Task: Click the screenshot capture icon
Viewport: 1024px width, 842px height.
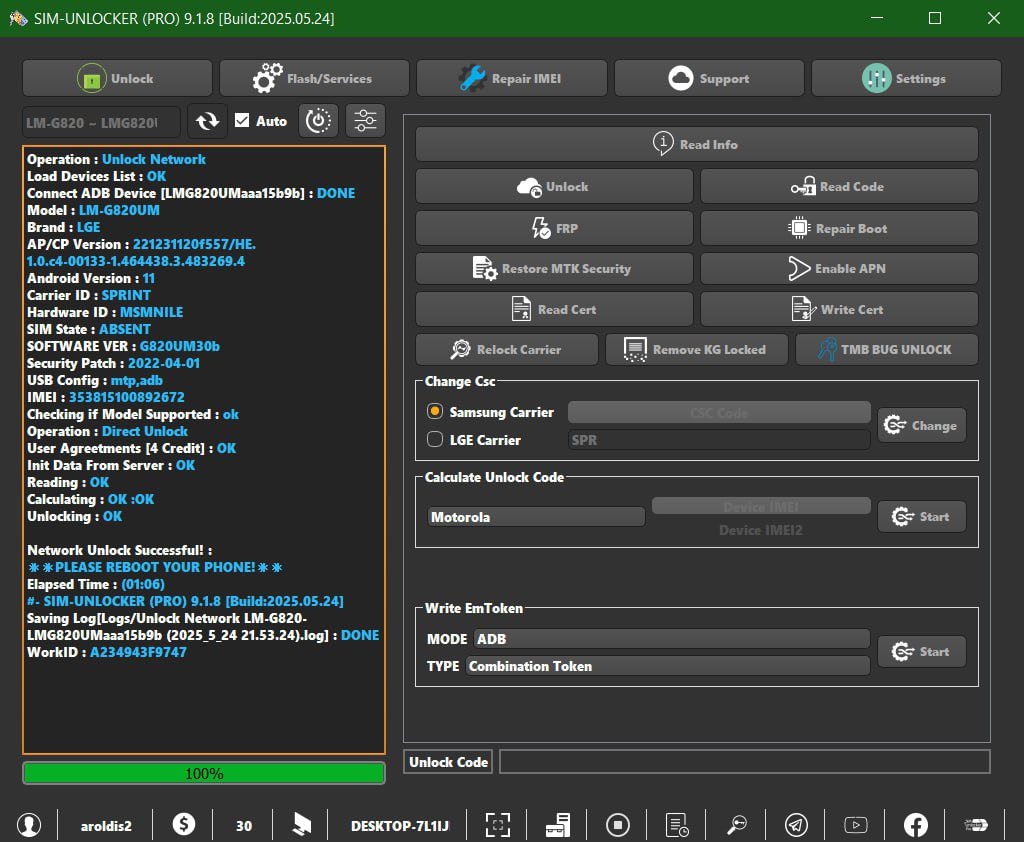Action: pyautogui.click(x=497, y=825)
